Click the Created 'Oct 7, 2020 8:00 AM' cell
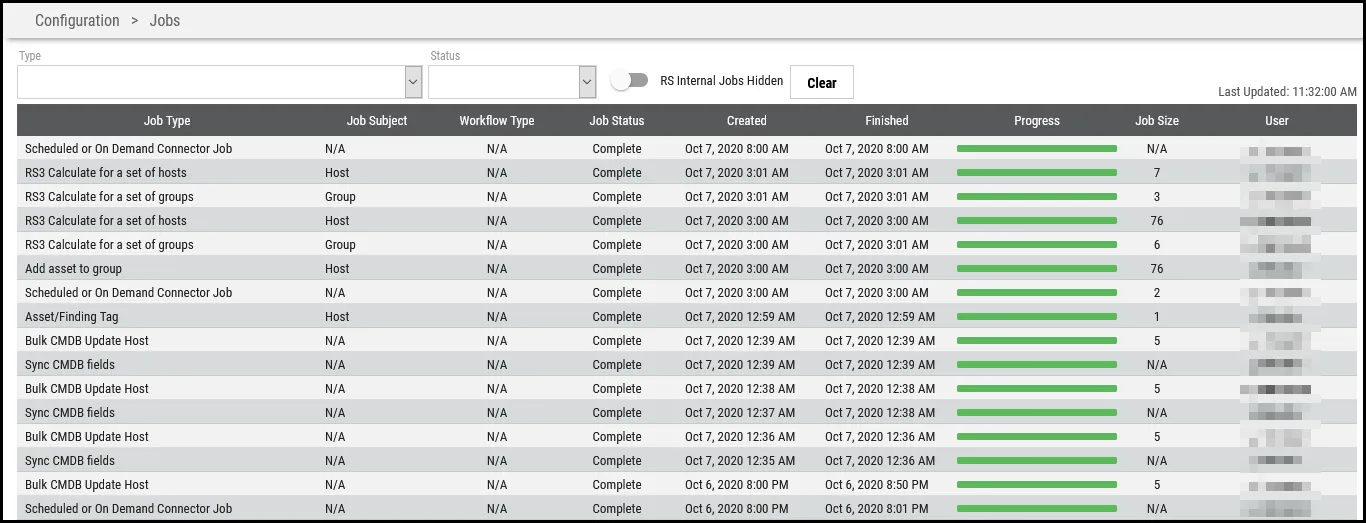The width and height of the screenshot is (1366, 523). point(737,149)
